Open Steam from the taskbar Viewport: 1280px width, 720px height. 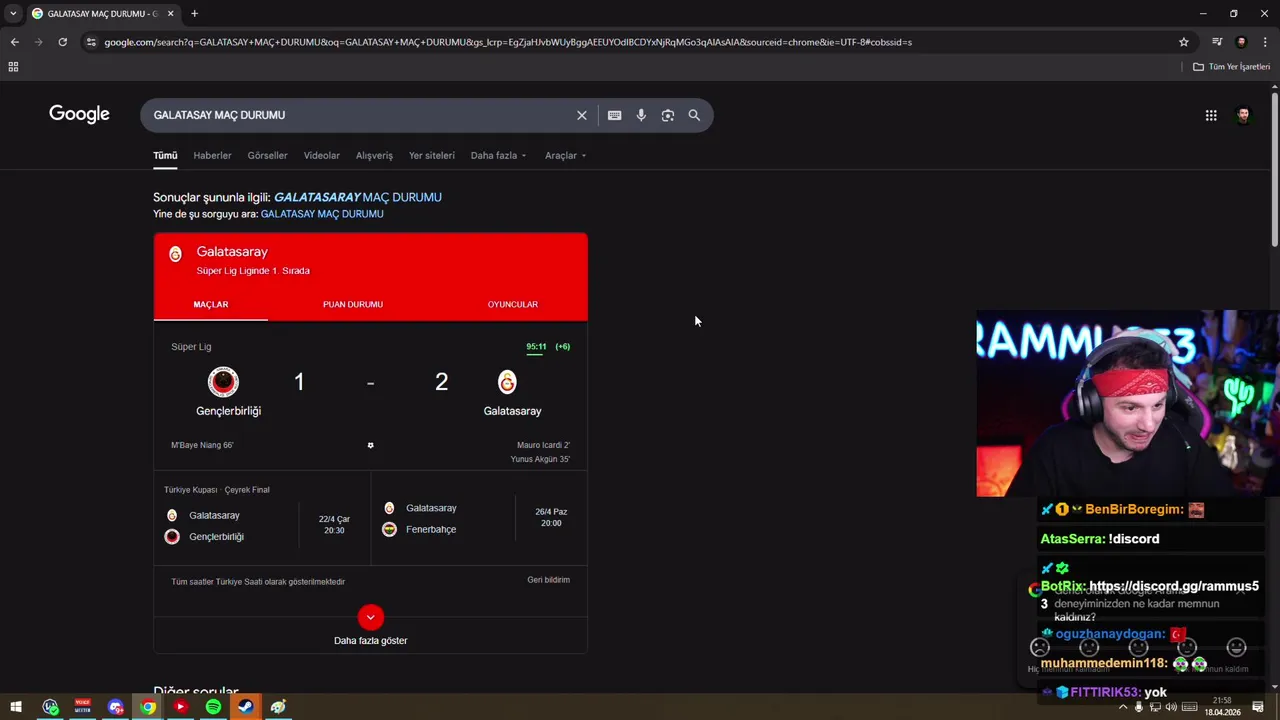245,707
